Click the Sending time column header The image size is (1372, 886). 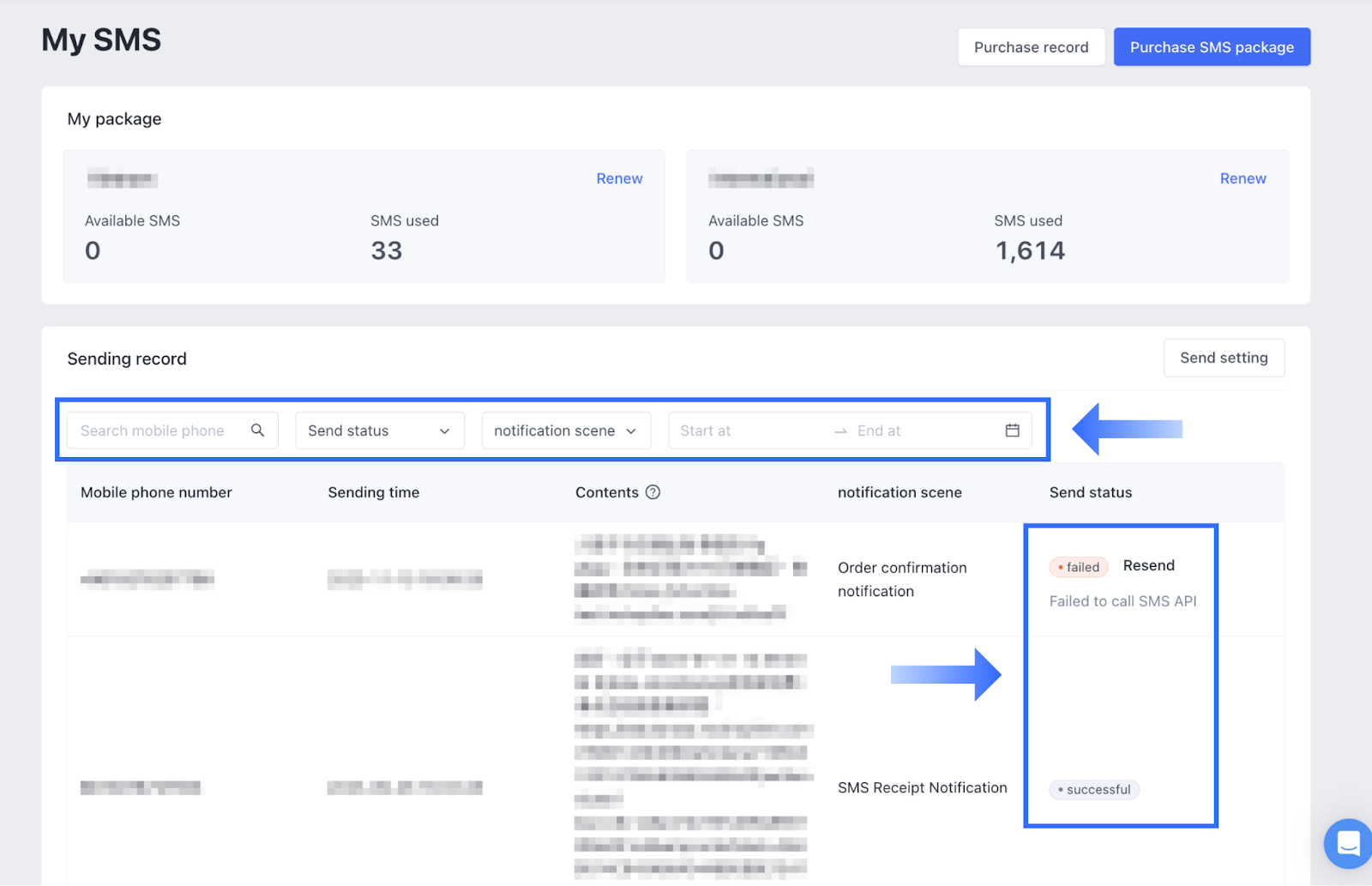tap(373, 492)
